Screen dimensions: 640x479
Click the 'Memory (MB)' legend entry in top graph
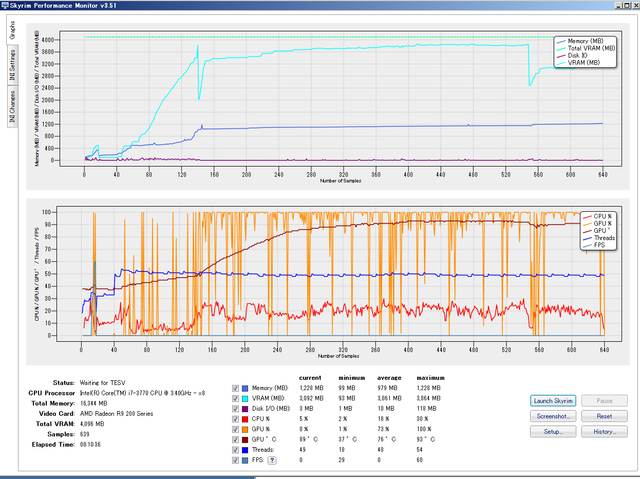click(x=585, y=41)
